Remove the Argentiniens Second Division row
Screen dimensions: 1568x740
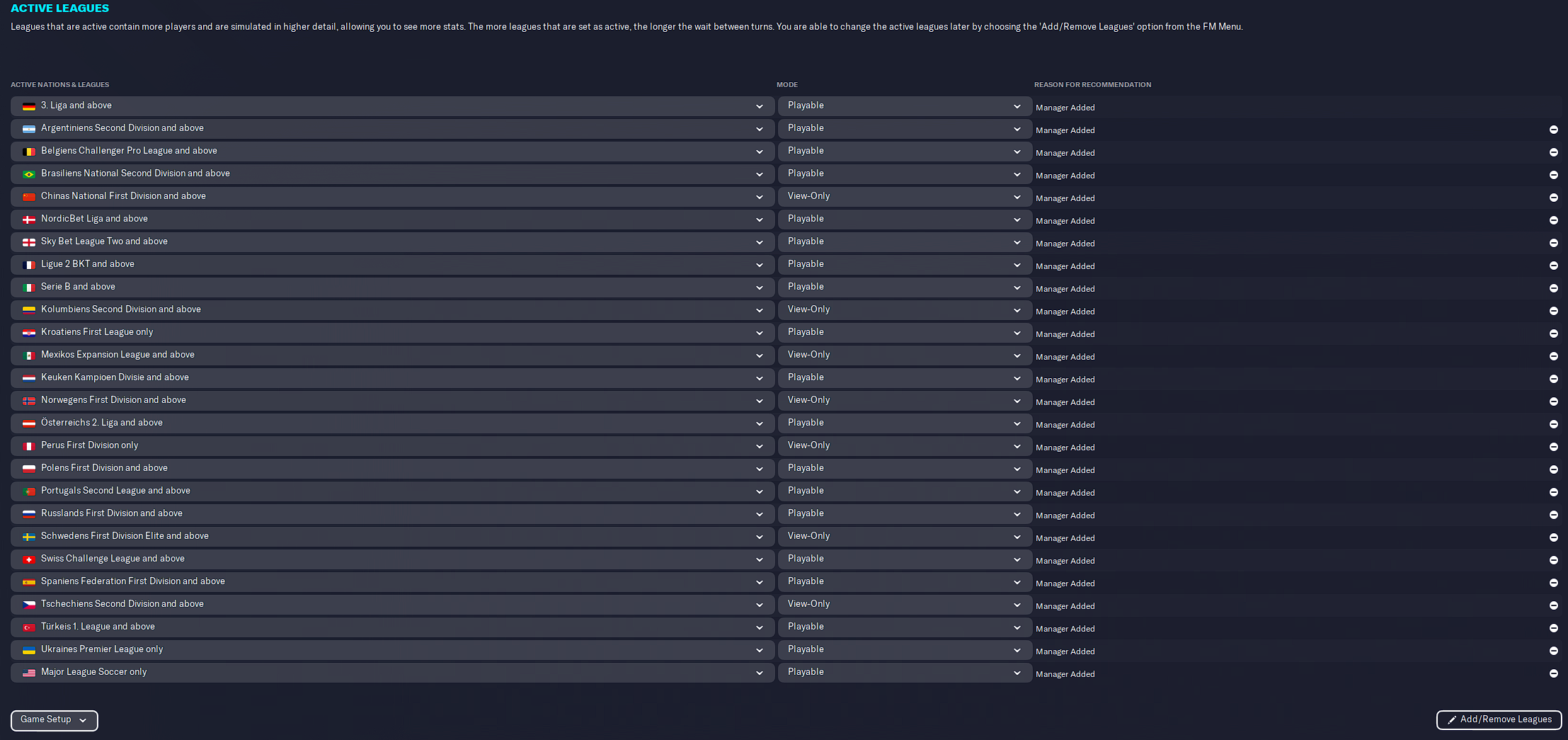coord(1553,130)
